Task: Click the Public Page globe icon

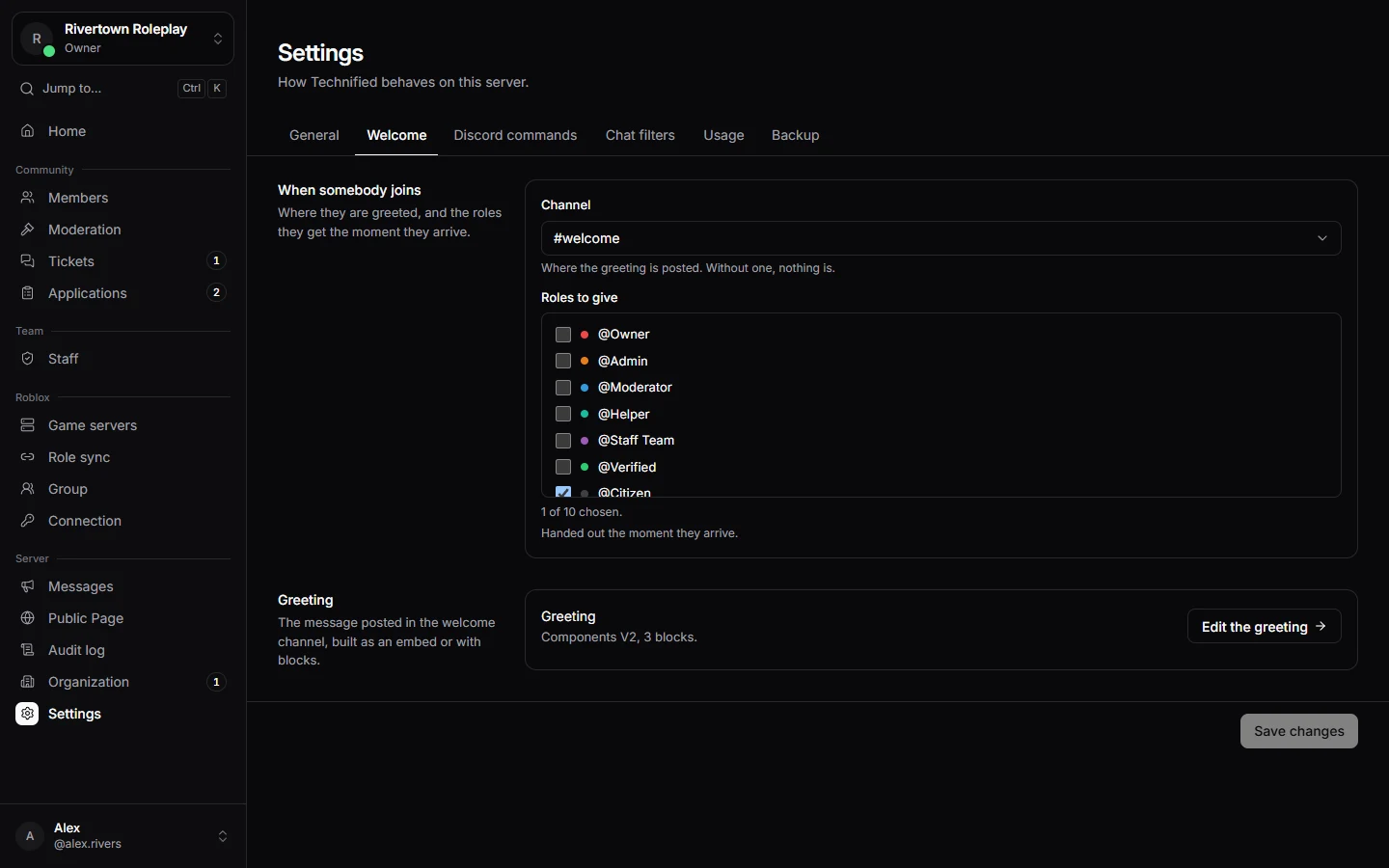Action: (28, 618)
